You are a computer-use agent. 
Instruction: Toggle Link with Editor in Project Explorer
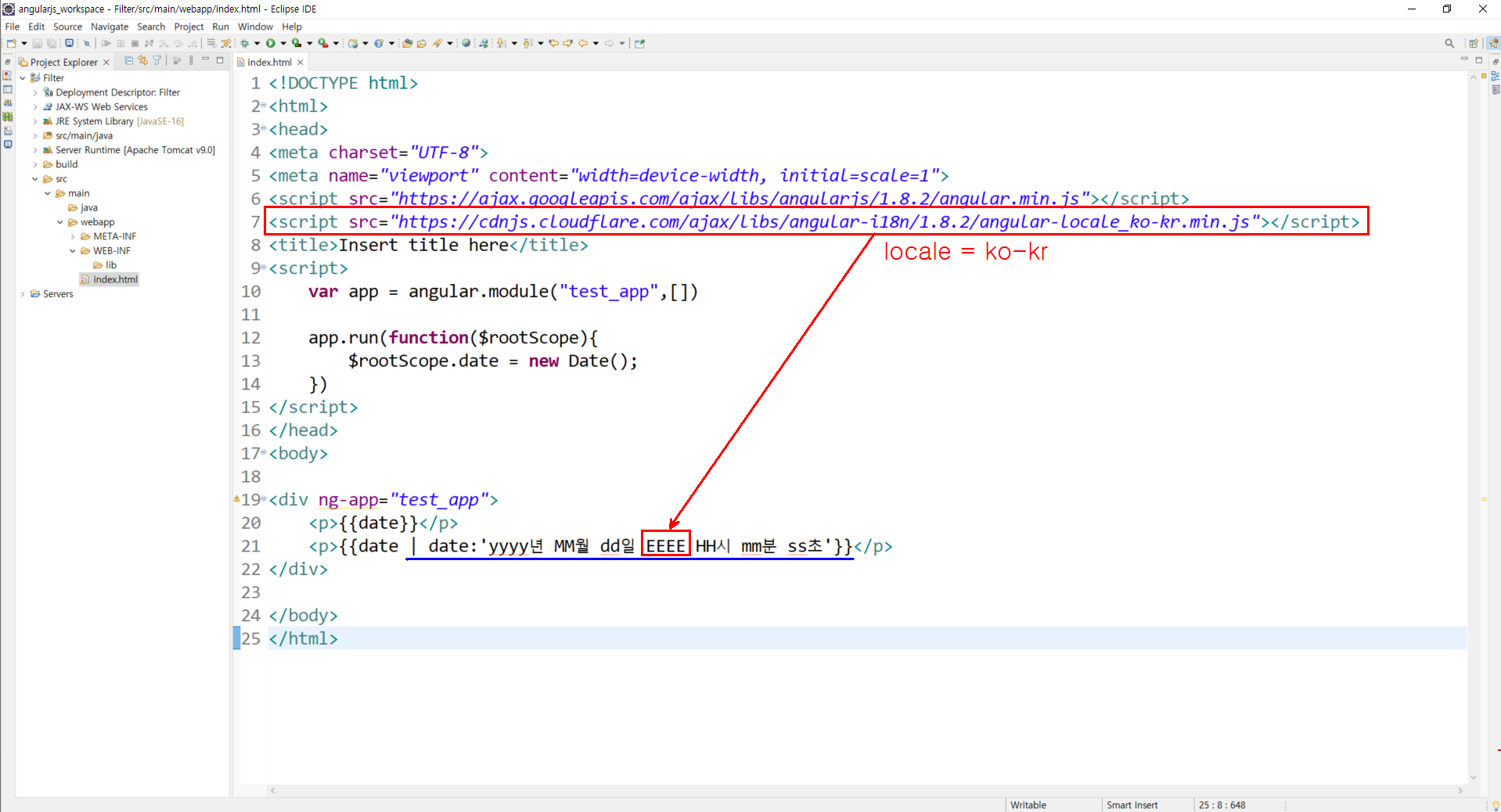coord(142,61)
